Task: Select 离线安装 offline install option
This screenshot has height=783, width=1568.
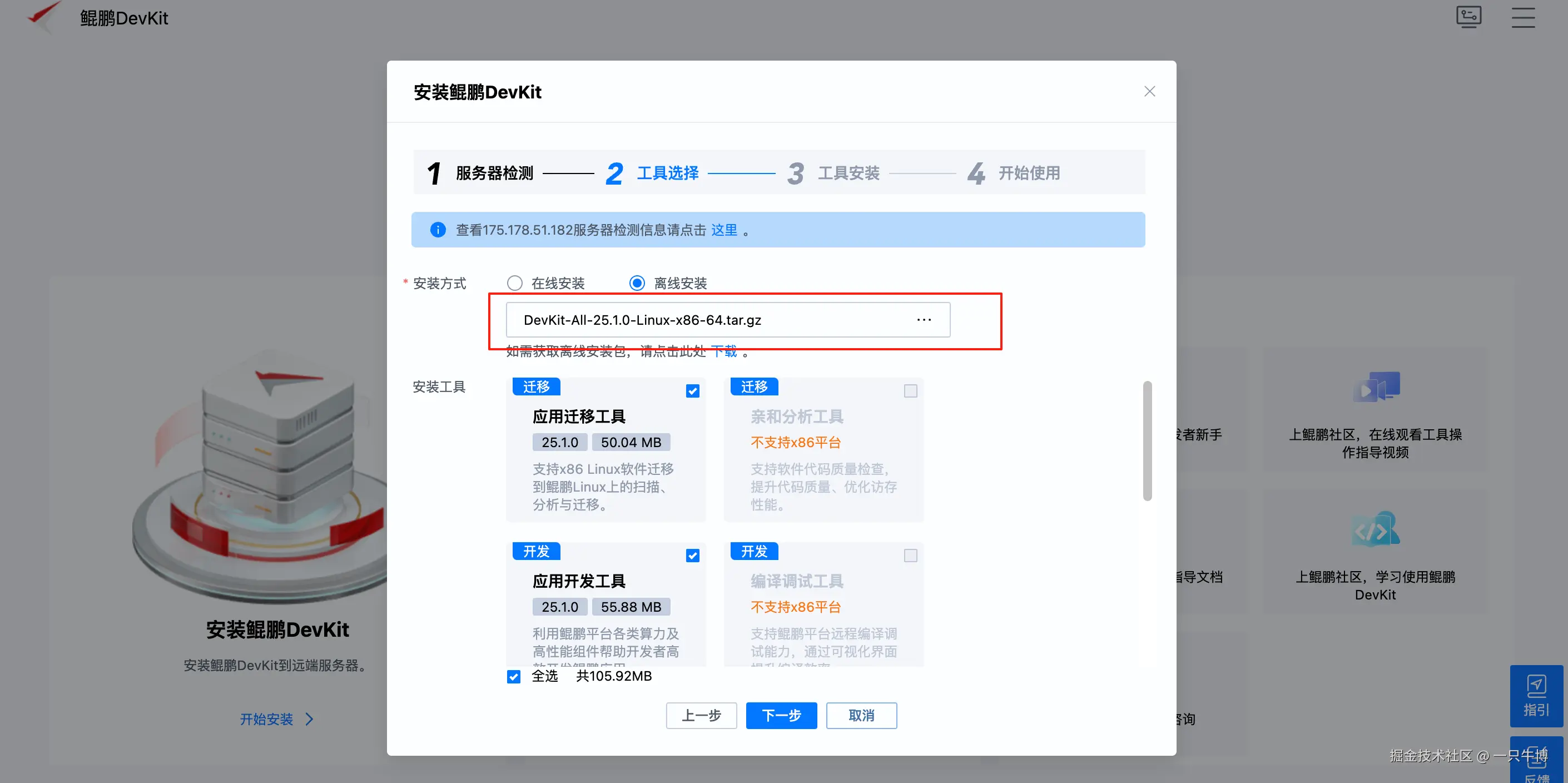Action: [637, 283]
